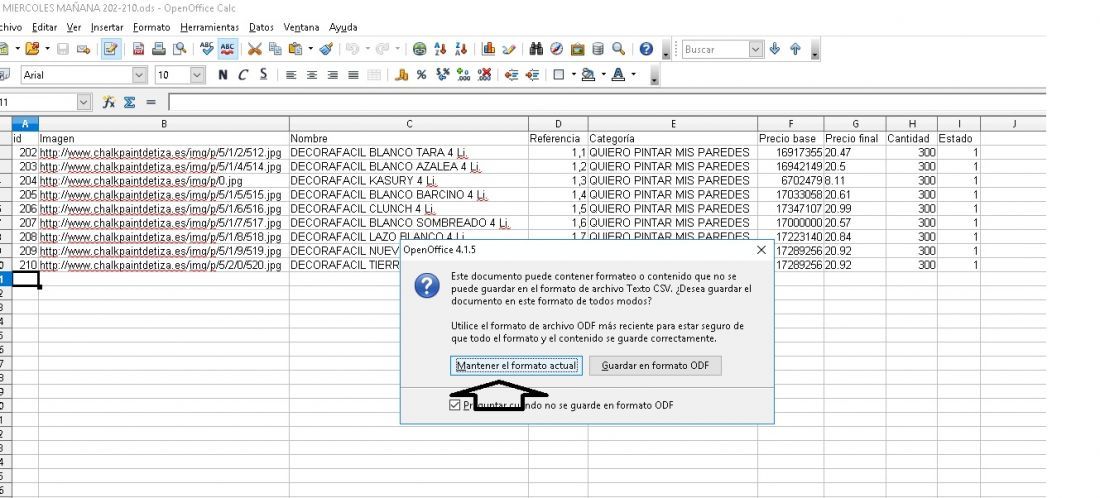Add decimal place icon
1100x498 pixels.
point(463,74)
